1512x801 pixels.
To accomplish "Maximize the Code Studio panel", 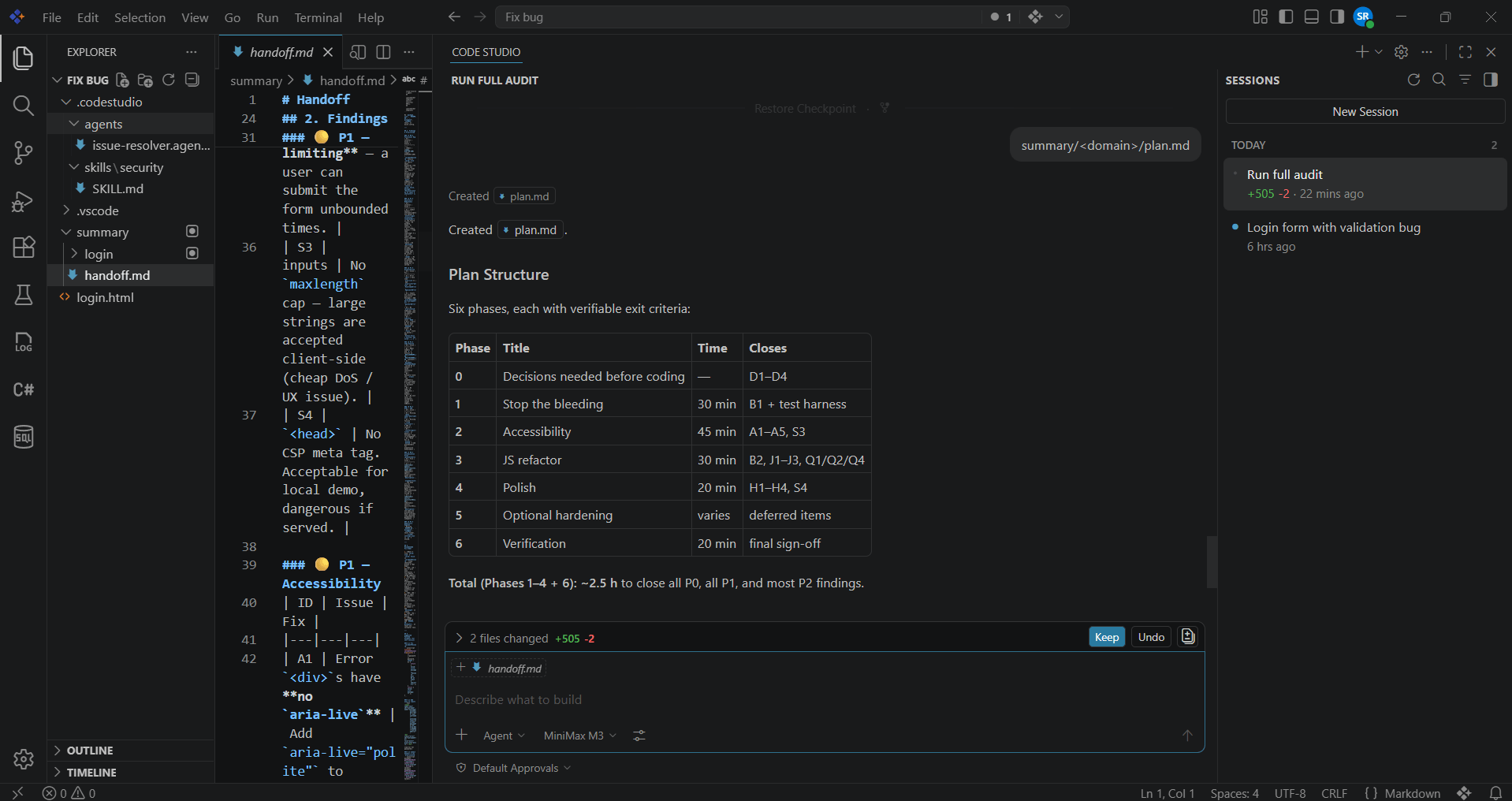I will click(1465, 52).
